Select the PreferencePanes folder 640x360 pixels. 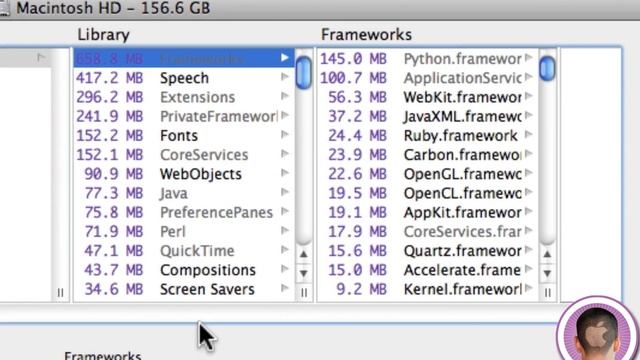[x=184, y=212]
